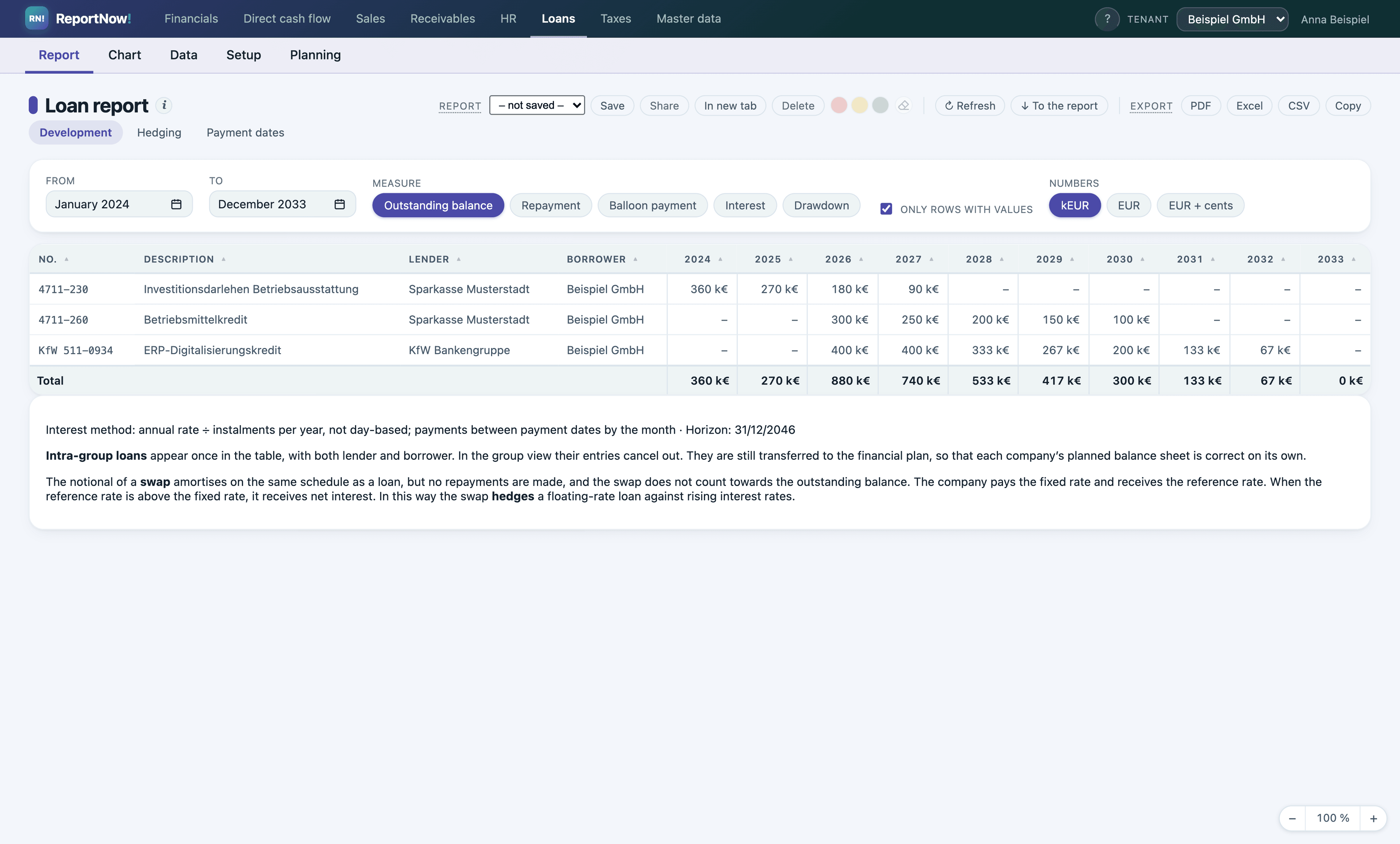Click the Save report button
Screen dimensions: 1400x844
click(612, 105)
